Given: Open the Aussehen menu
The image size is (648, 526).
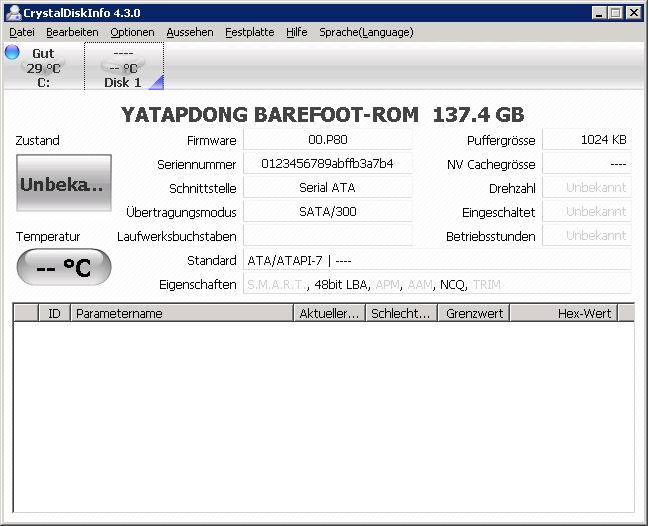Looking at the screenshot, I should click(190, 32).
